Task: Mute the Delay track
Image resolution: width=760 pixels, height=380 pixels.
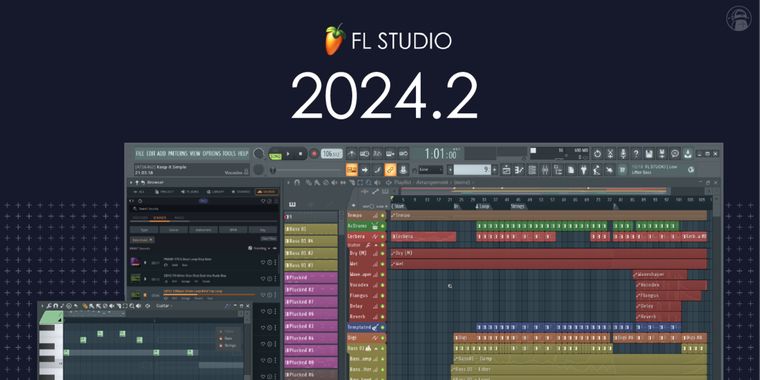Action: (x=382, y=306)
